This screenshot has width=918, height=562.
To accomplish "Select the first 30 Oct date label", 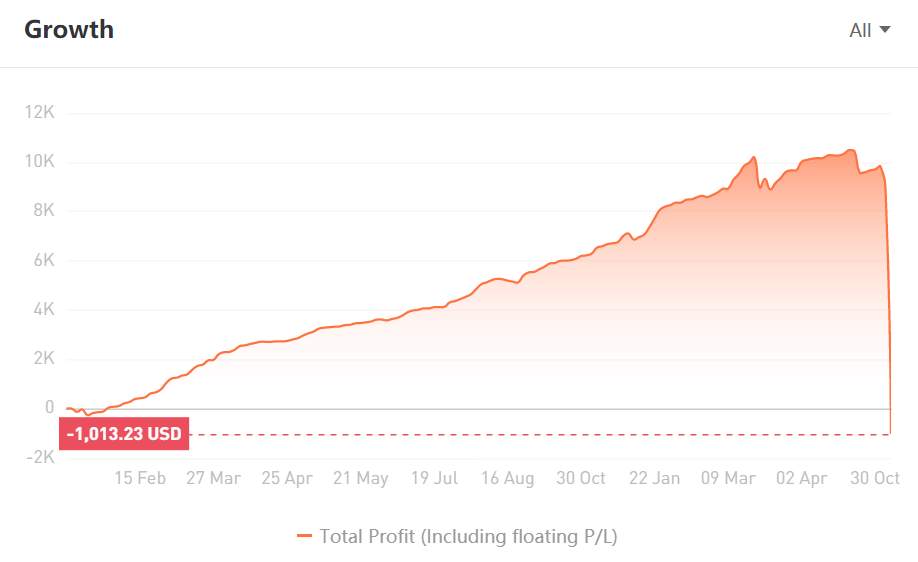I will (x=581, y=478).
